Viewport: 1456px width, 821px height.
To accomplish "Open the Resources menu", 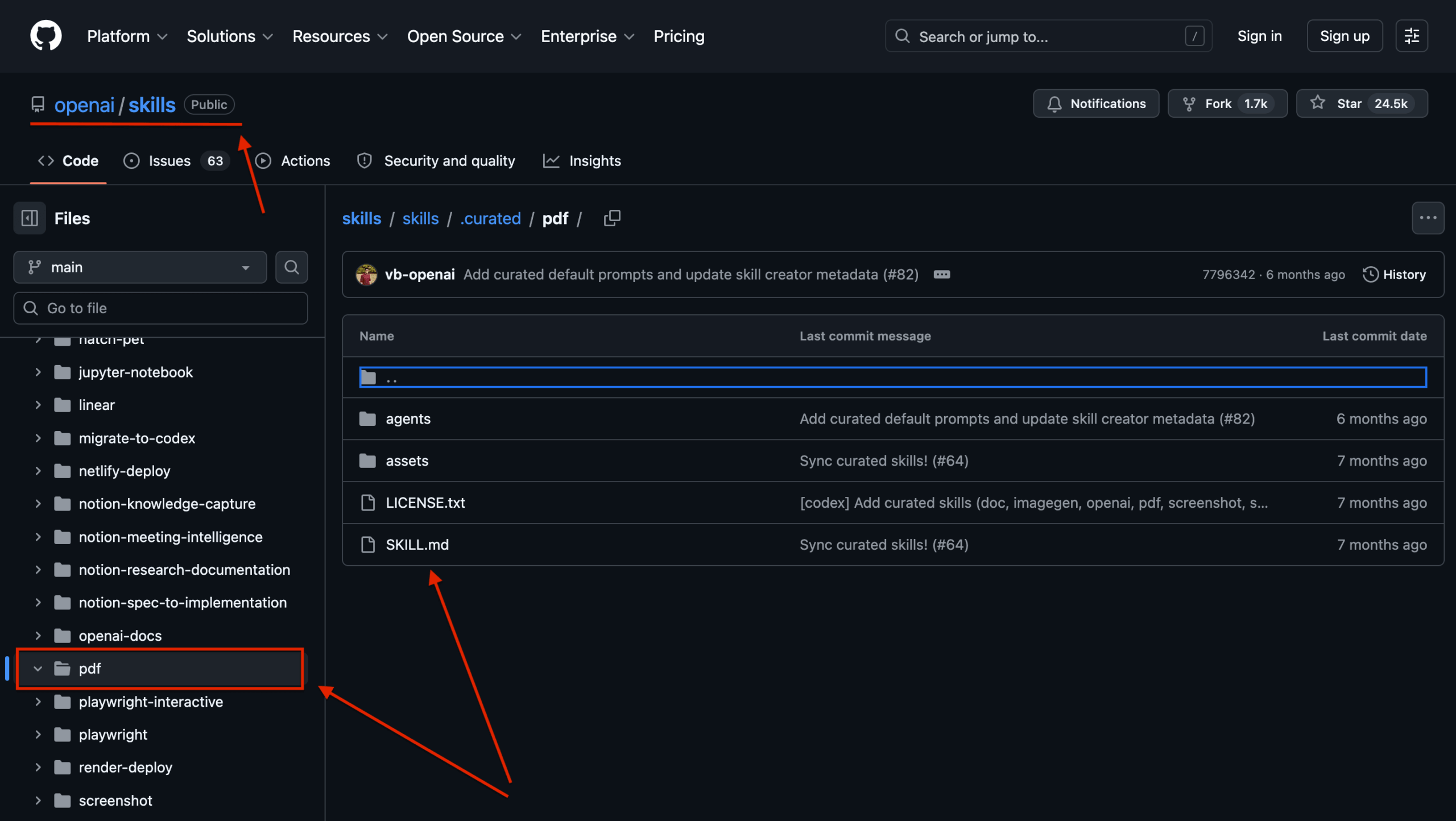I will pyautogui.click(x=340, y=36).
